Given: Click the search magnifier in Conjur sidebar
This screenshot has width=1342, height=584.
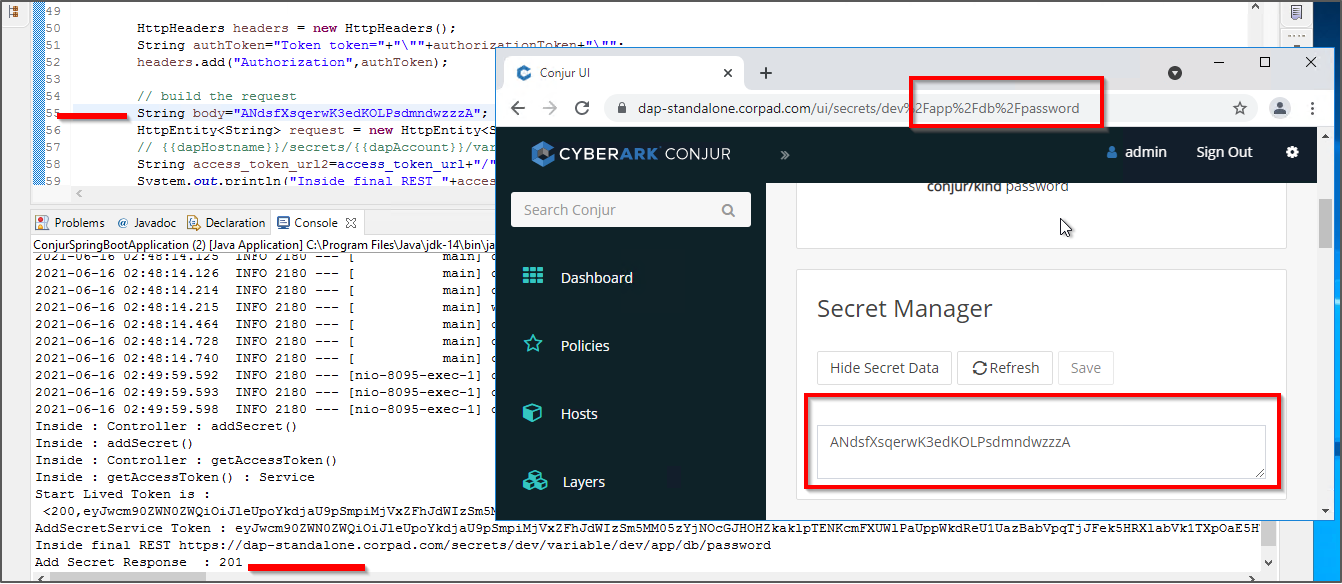Looking at the screenshot, I should (728, 210).
